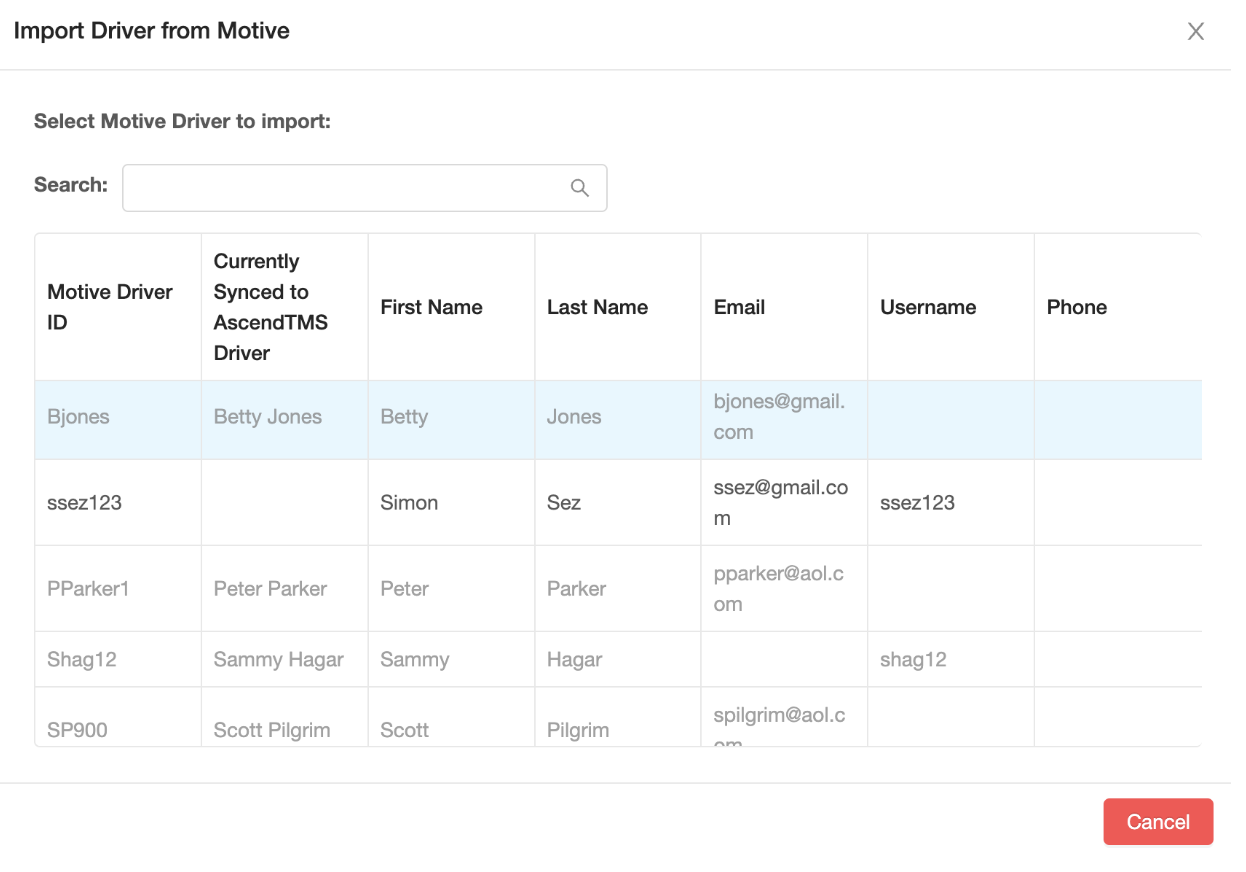The image size is (1246, 872).
Task: Click the Betty Jones synced driver cell
Action: (x=285, y=420)
